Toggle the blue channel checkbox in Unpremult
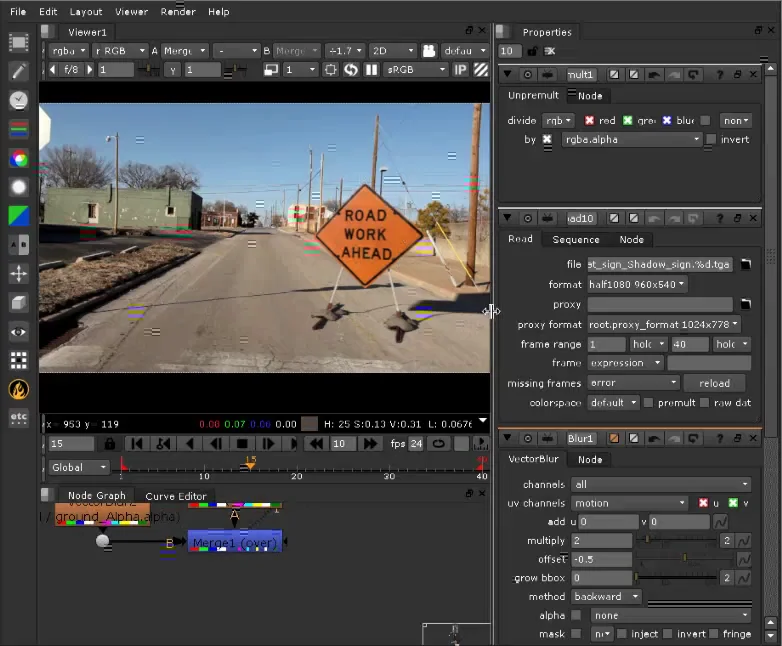The image size is (782, 646). [x=667, y=120]
